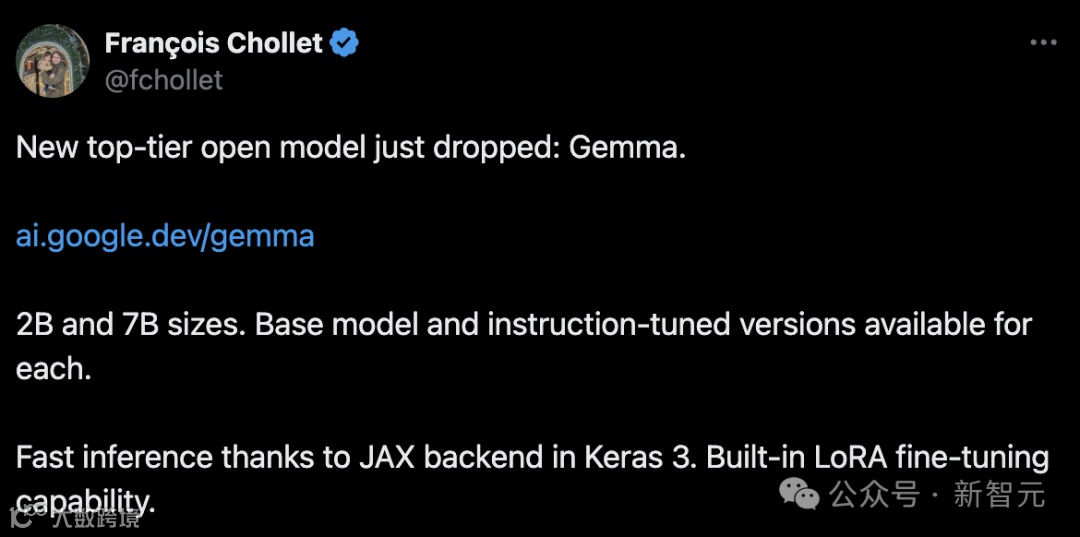Follow the ai.google.dev/gemma link
This screenshot has height=537, width=1080.
click(x=165, y=237)
